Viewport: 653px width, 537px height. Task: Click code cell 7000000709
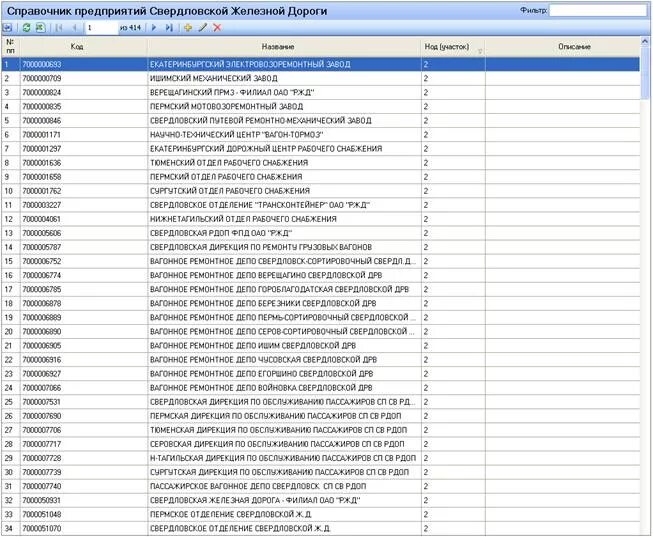click(x=84, y=78)
